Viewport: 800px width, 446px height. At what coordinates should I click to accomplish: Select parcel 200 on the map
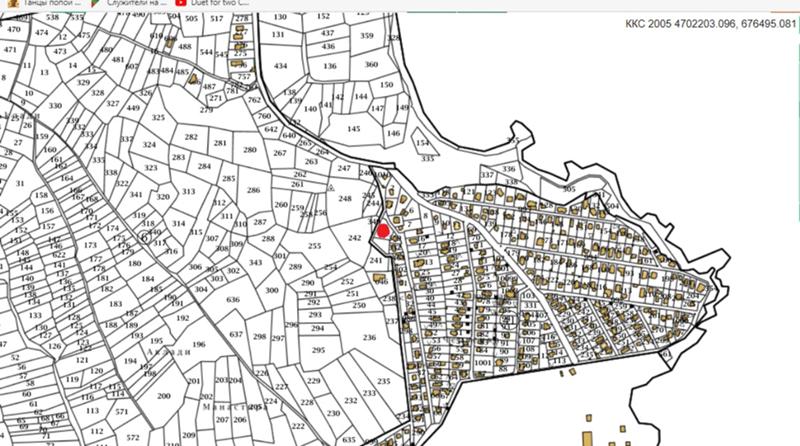tap(164, 396)
